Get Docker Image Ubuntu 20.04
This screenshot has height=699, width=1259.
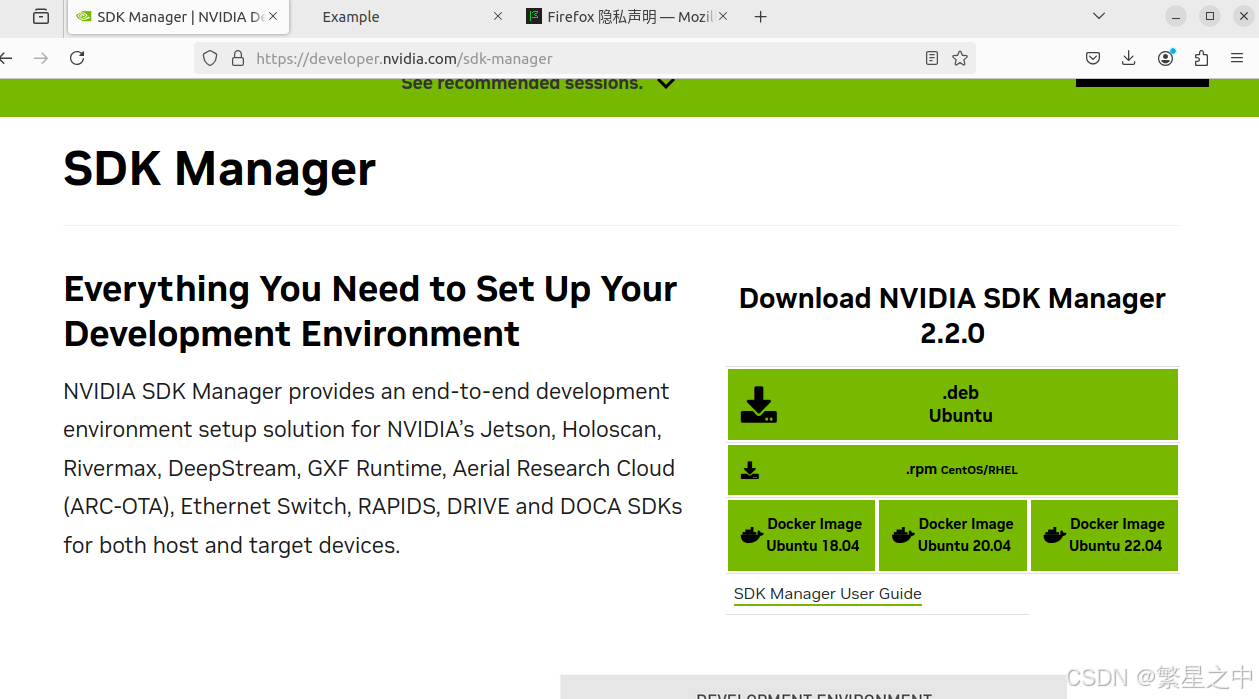click(953, 535)
